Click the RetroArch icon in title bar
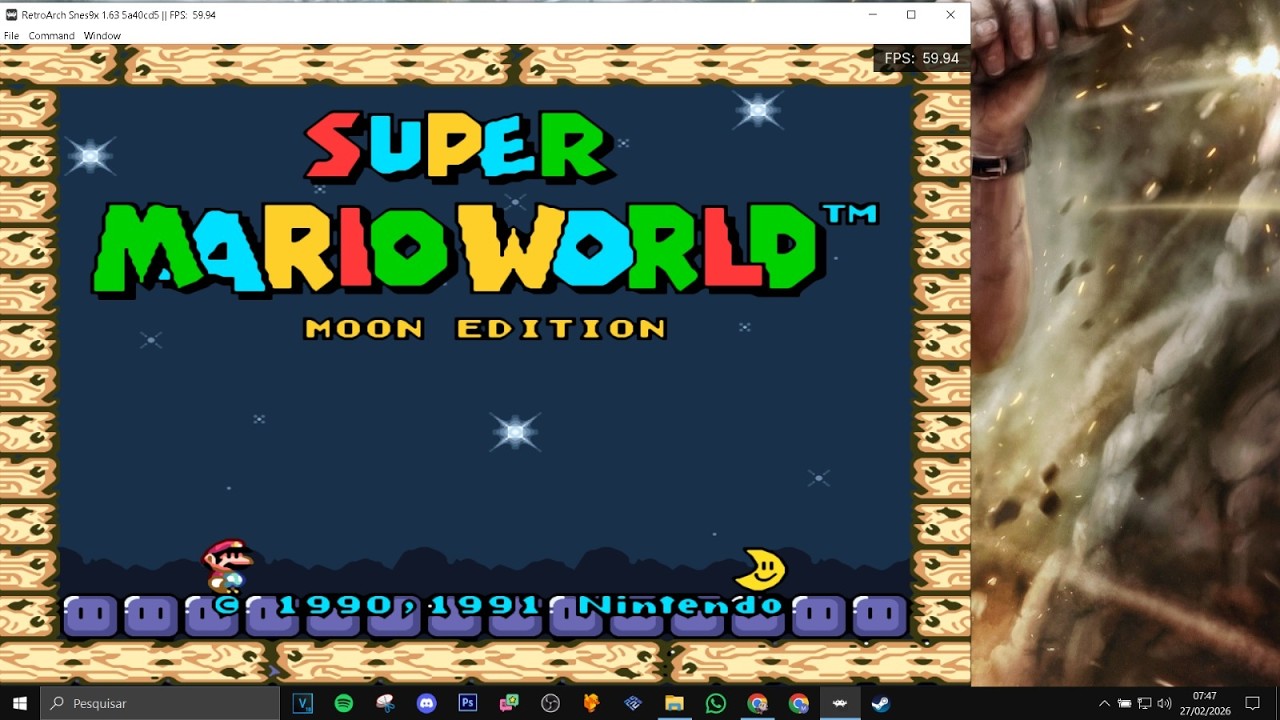This screenshot has width=1280, height=720. pyautogui.click(x=11, y=15)
